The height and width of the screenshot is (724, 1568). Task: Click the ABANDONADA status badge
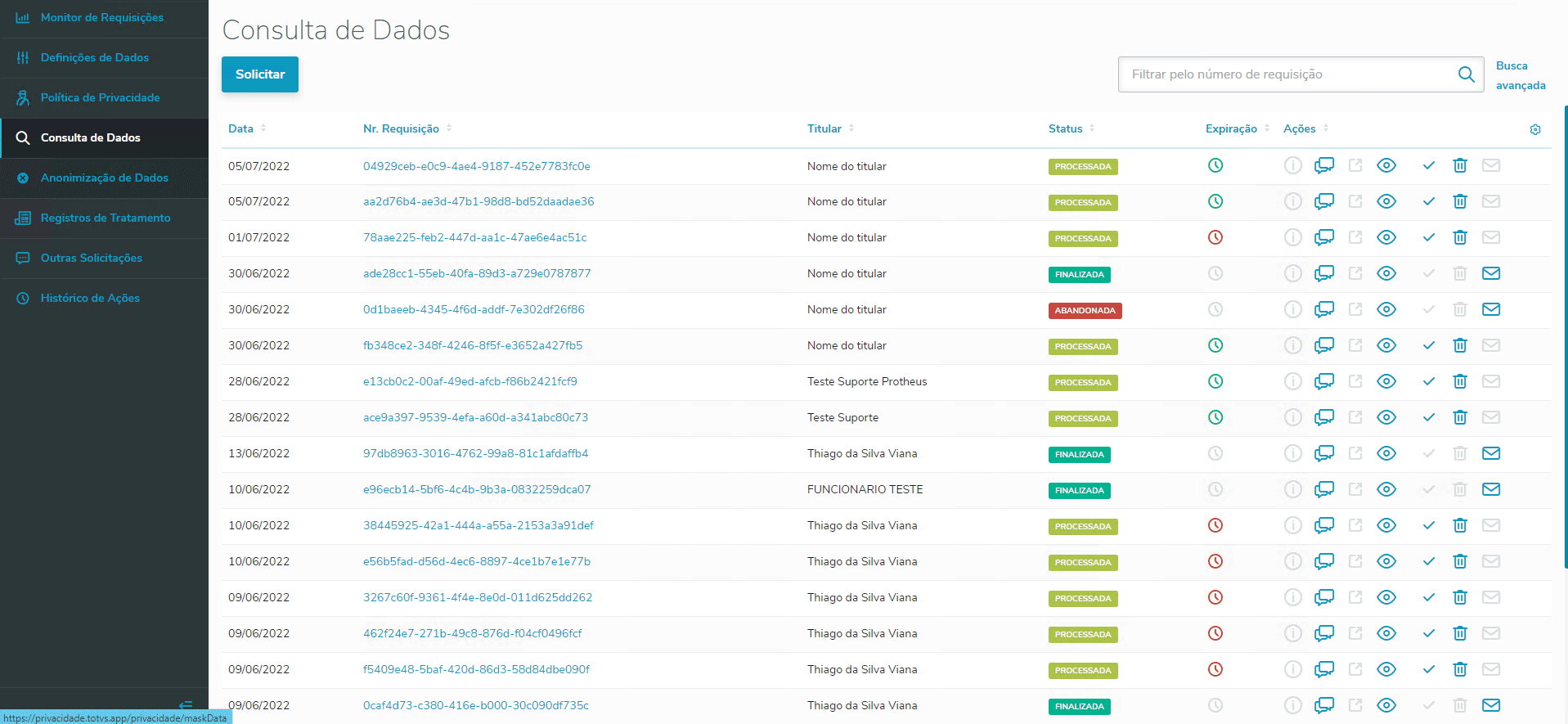[1085, 310]
